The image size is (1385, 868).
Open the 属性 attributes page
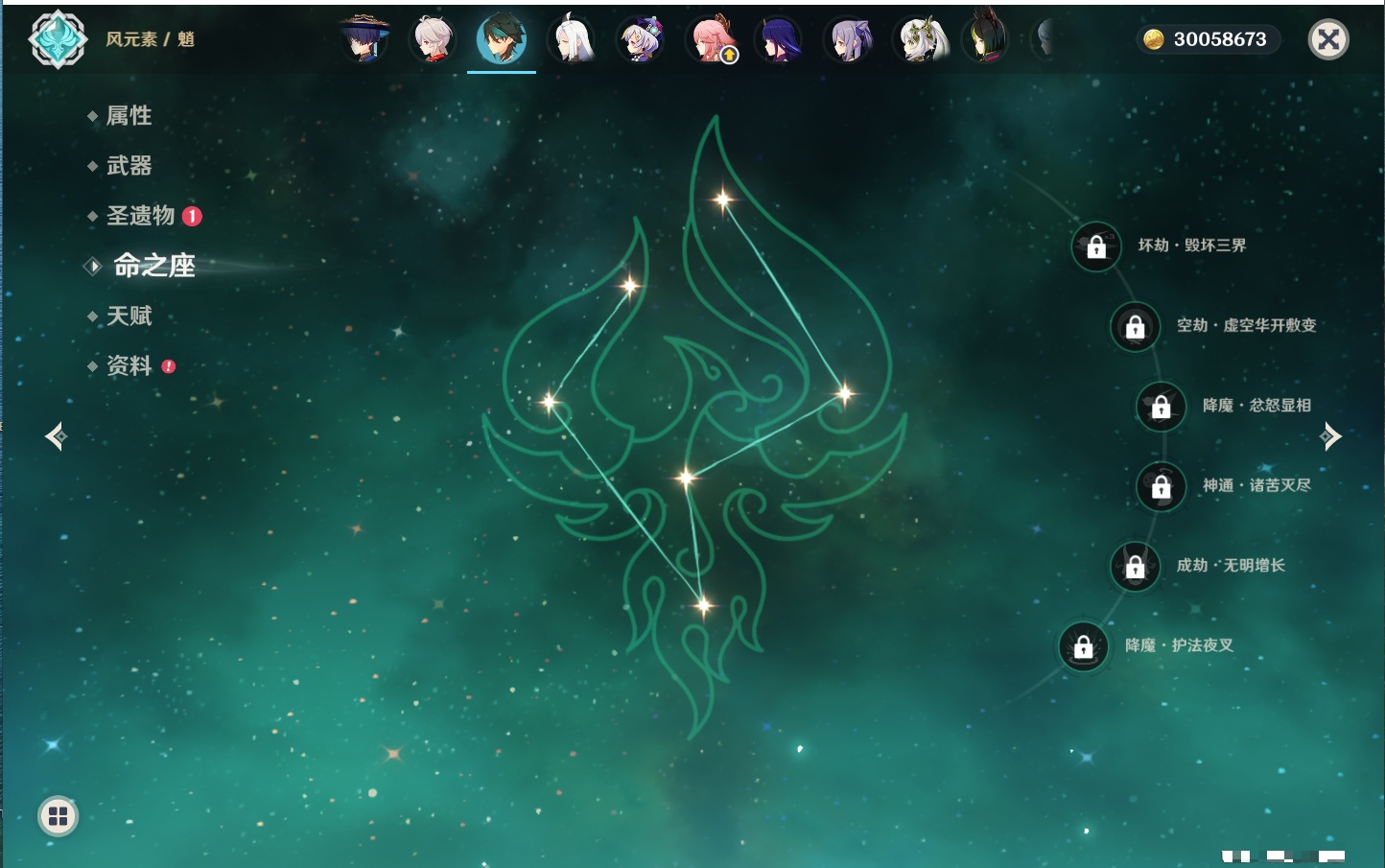click(x=129, y=116)
